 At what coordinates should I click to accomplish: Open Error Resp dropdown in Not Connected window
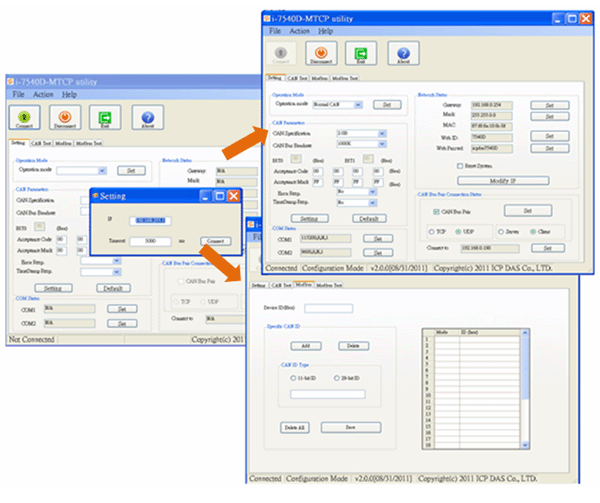[x=117, y=261]
